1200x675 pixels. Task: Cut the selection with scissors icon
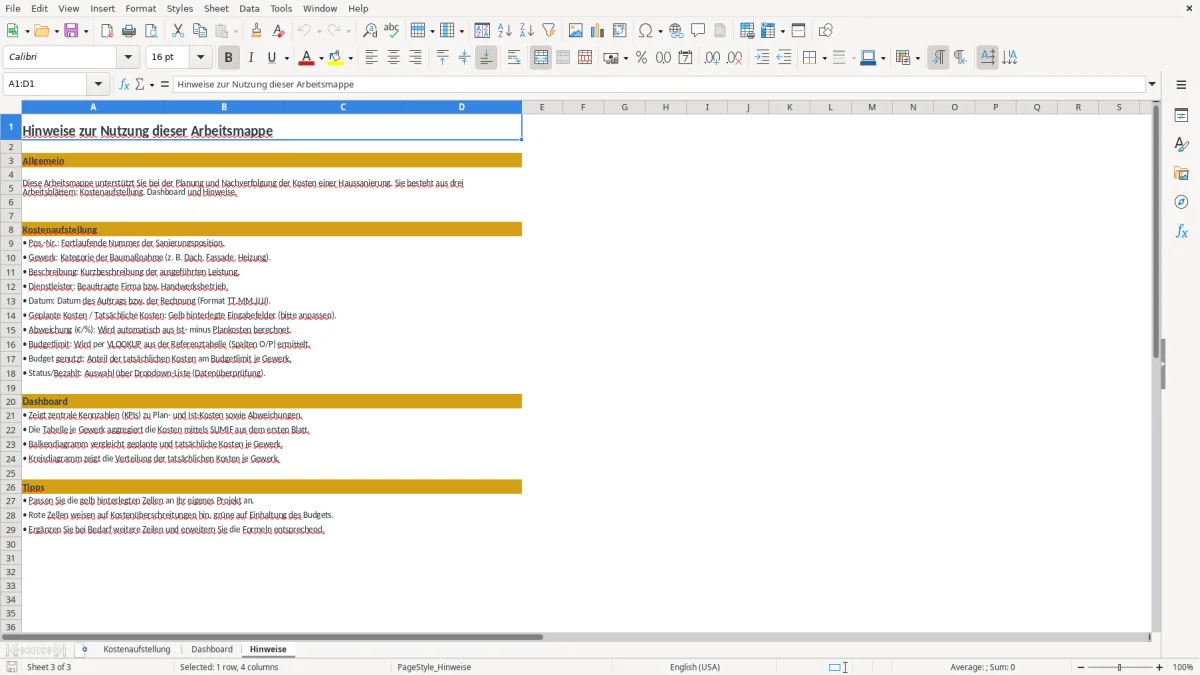coord(178,31)
